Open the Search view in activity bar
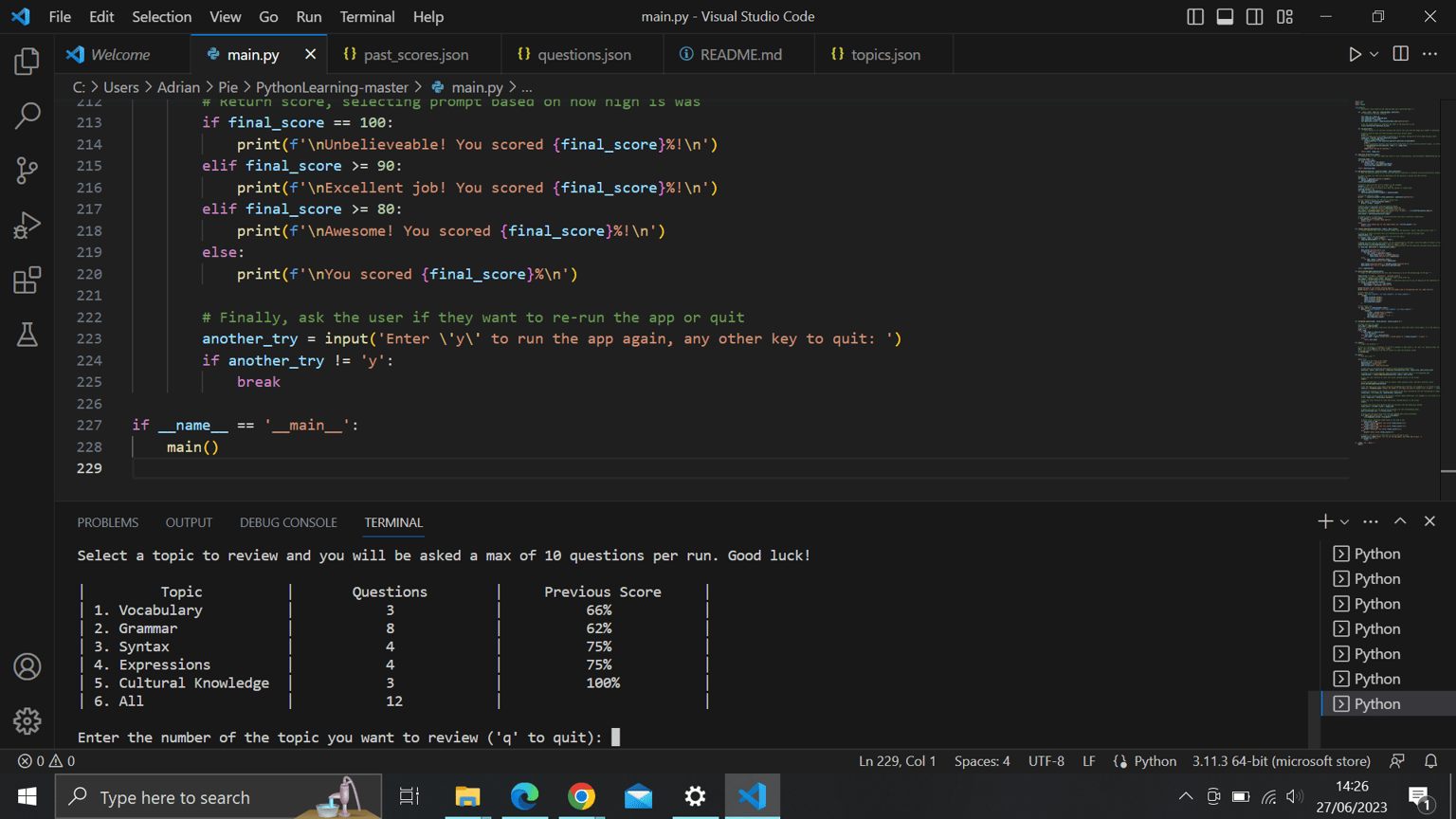This screenshot has width=1456, height=819. 27,116
